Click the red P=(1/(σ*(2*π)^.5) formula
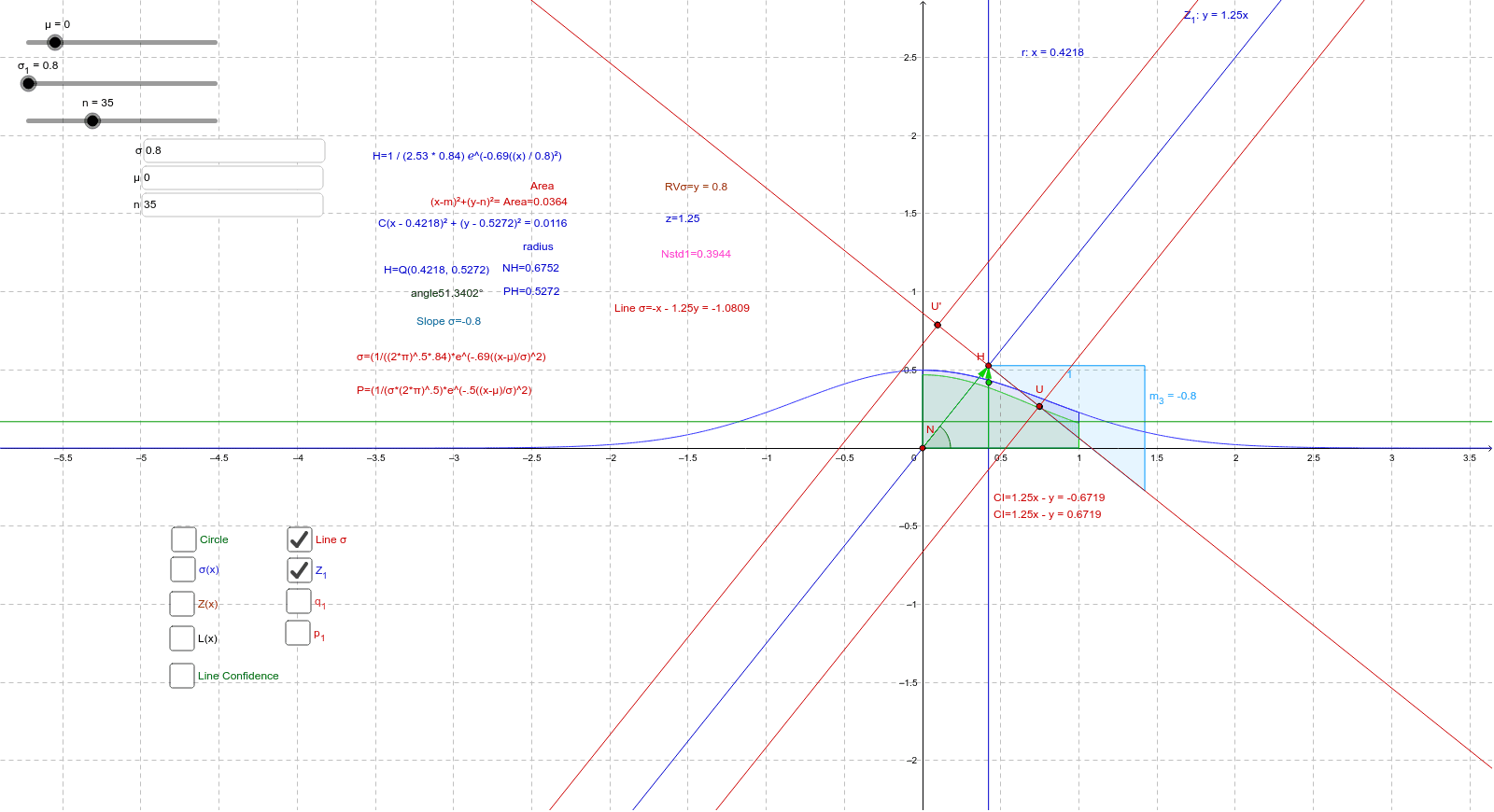This screenshot has width=1494, height=812. coord(444,390)
